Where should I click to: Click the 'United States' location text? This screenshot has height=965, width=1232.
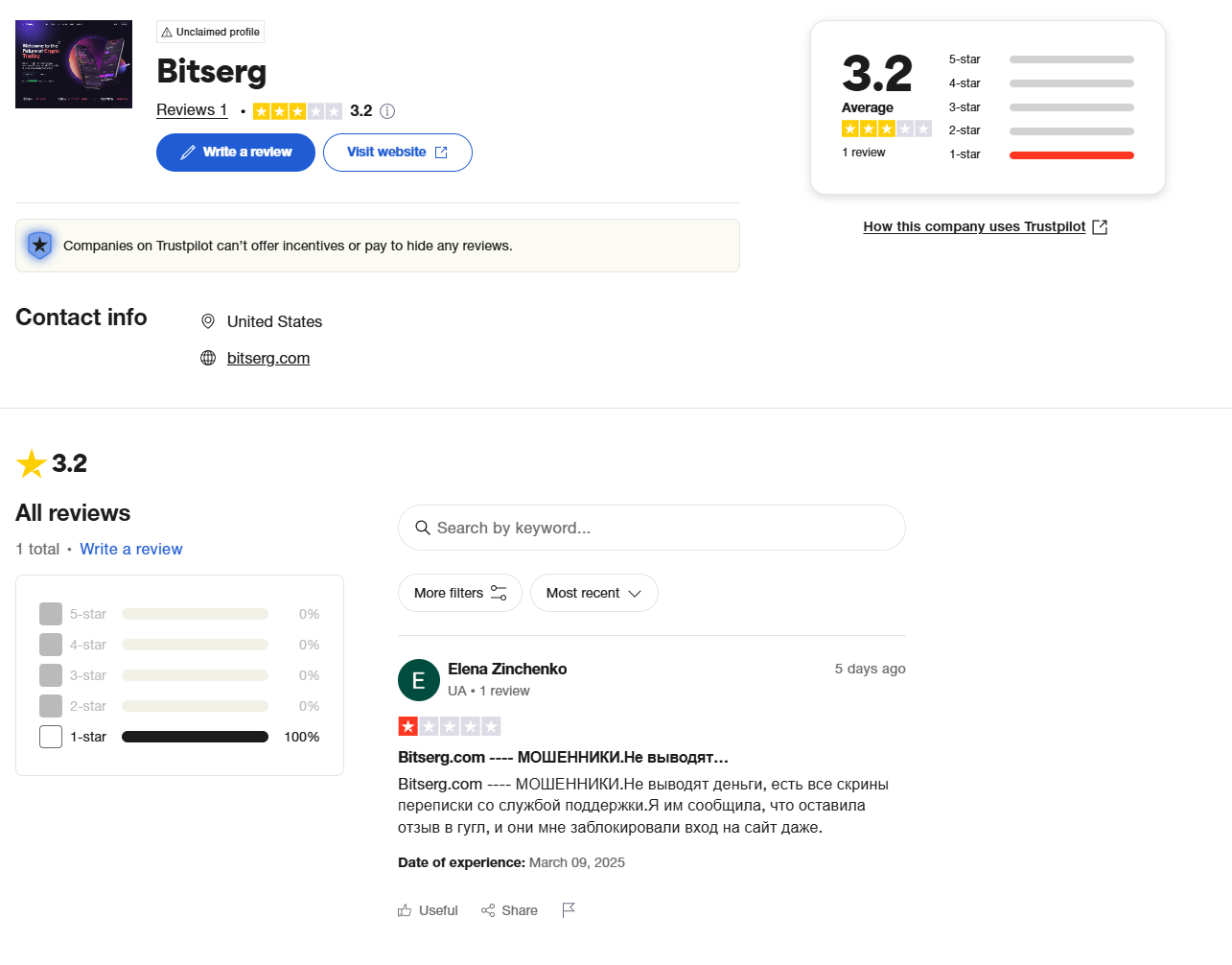[274, 321]
